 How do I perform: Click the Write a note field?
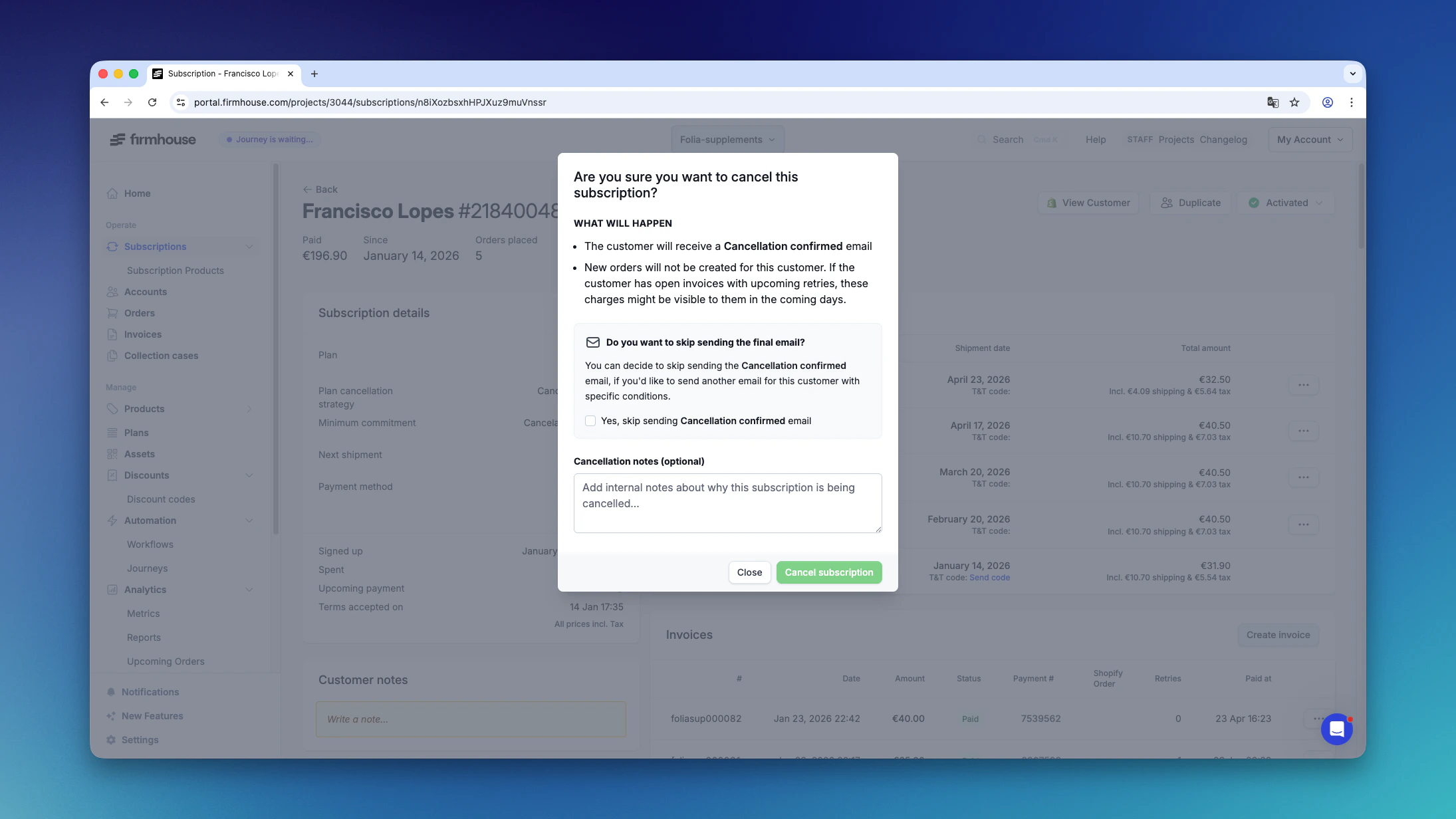tap(471, 719)
